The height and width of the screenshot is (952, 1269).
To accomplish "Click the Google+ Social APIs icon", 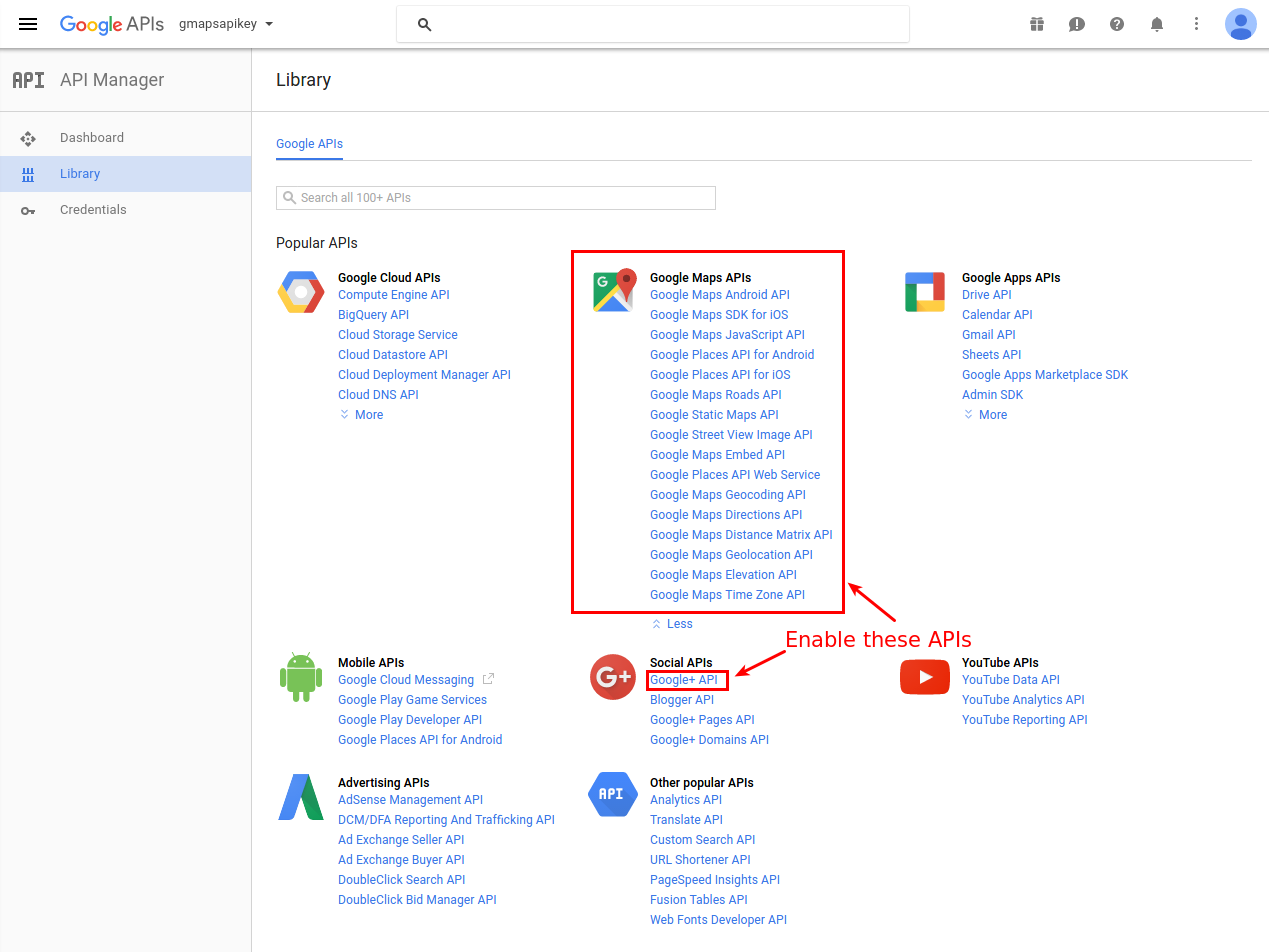I will pos(613,677).
